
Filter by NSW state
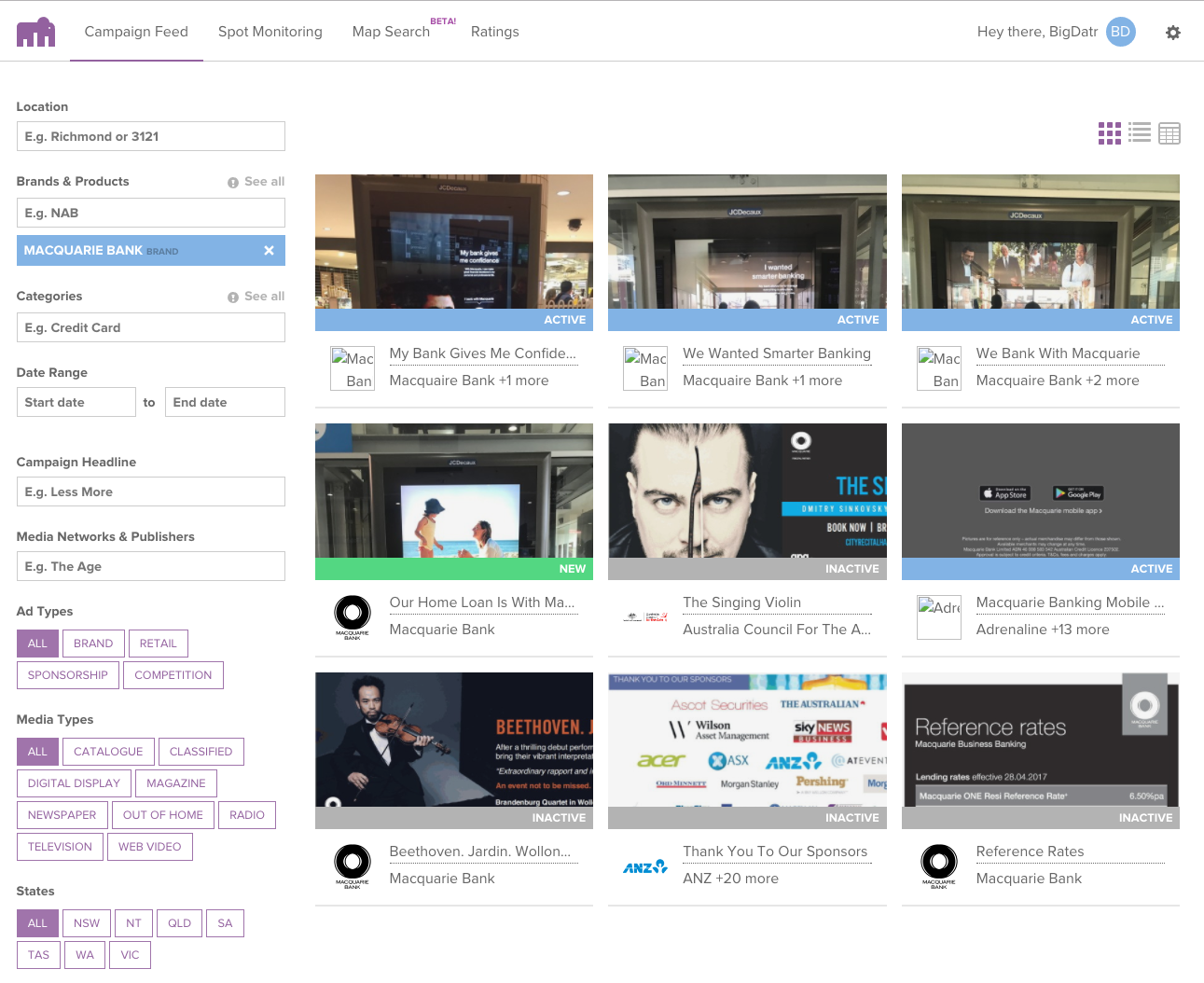click(87, 923)
